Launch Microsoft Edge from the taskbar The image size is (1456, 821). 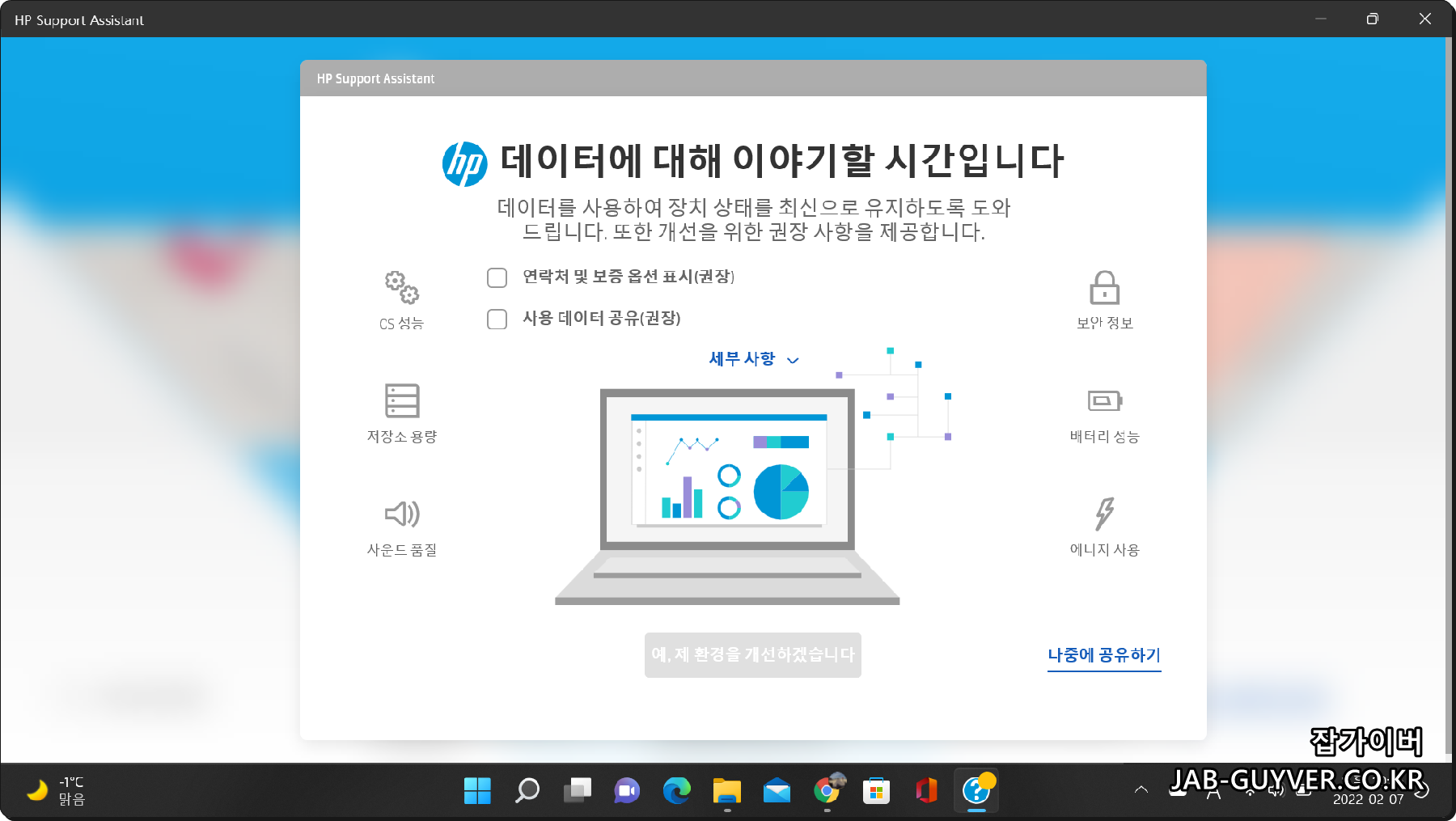(x=676, y=791)
